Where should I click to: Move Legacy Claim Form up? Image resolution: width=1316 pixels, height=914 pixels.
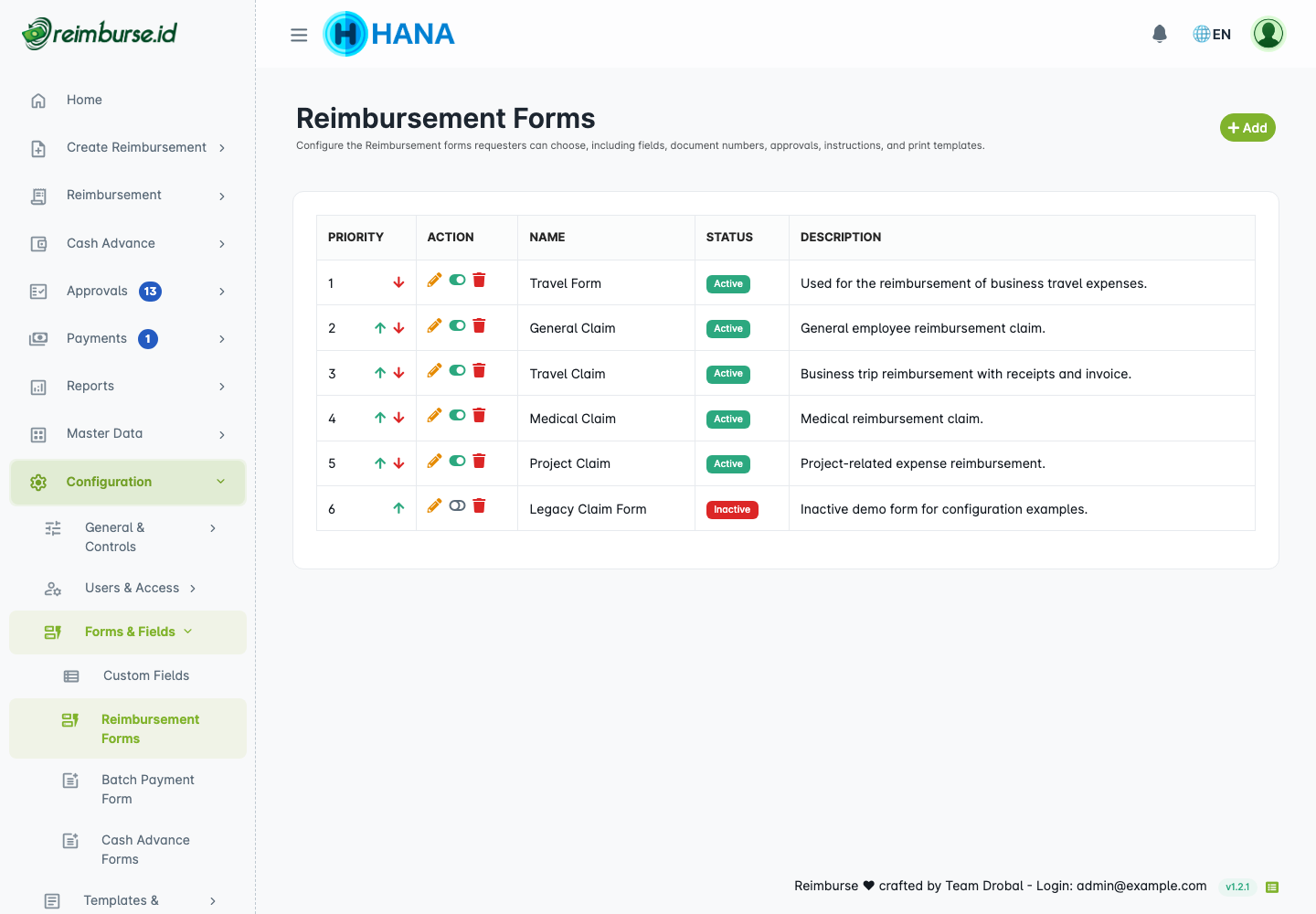click(398, 508)
